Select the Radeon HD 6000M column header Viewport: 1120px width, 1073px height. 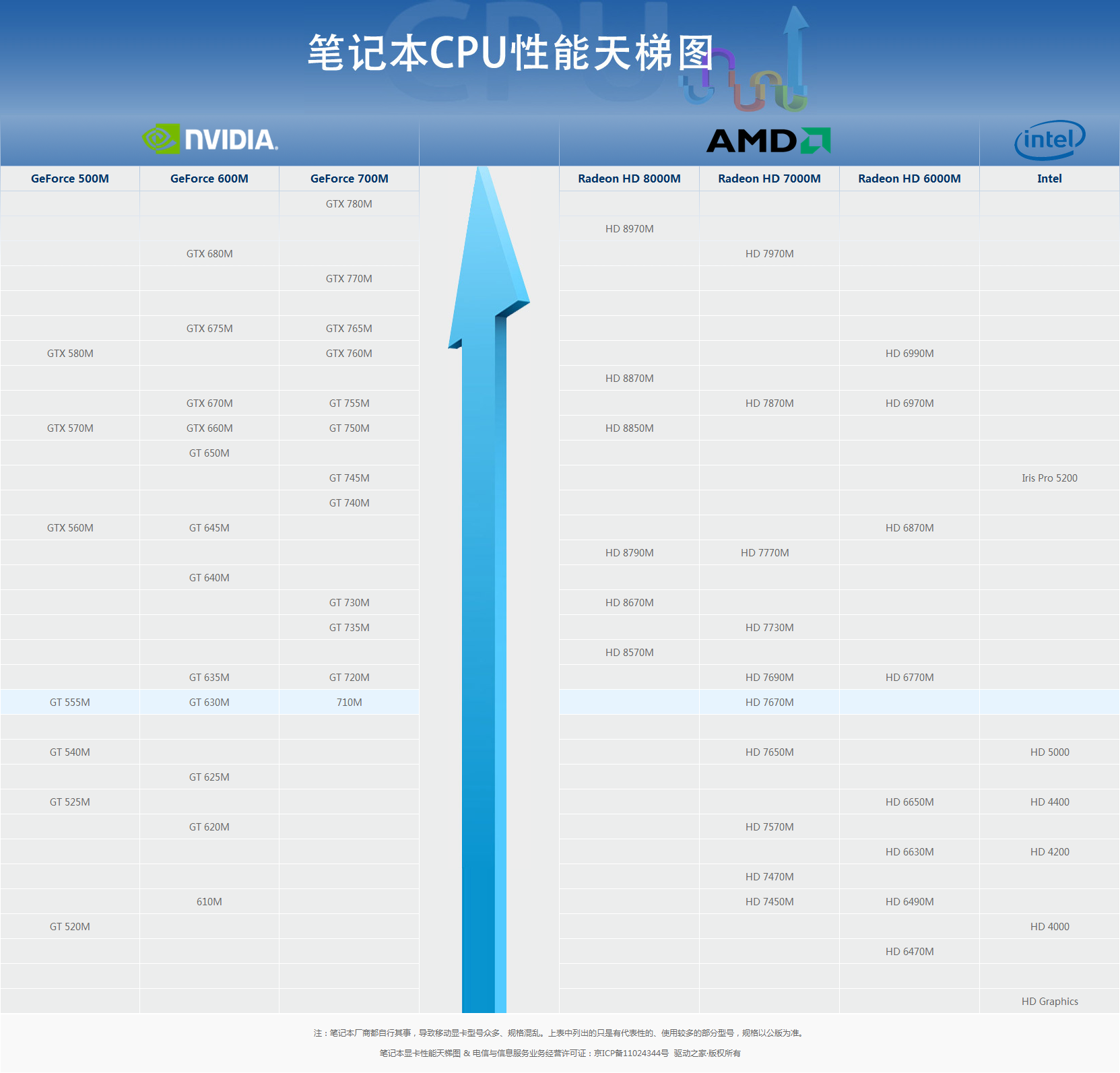tap(910, 178)
